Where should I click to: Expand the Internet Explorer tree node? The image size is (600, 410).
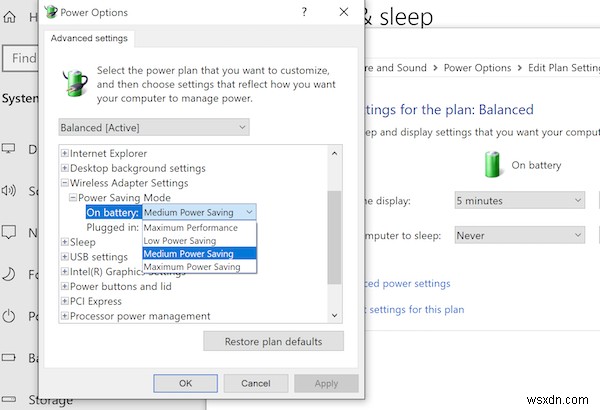pyautogui.click(x=65, y=154)
